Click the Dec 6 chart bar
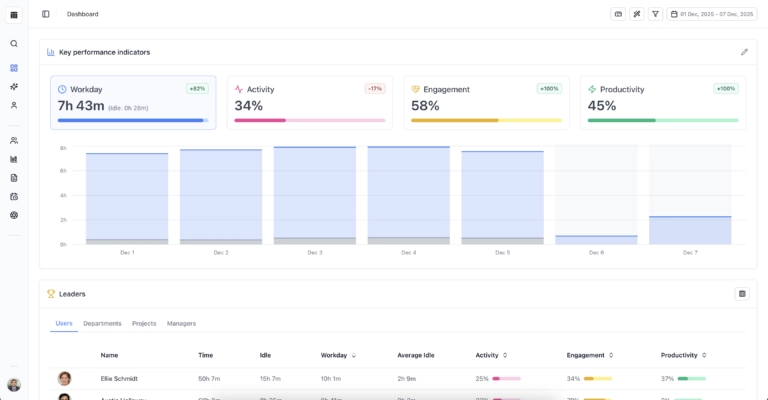768x400 pixels. click(596, 240)
